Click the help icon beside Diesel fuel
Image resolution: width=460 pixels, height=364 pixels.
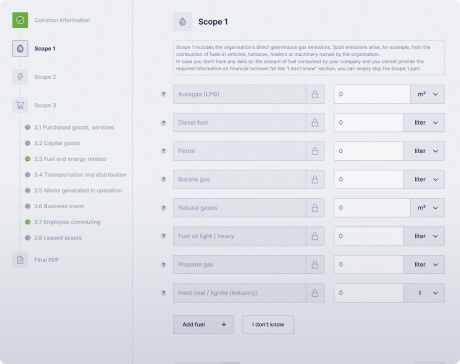(164, 123)
